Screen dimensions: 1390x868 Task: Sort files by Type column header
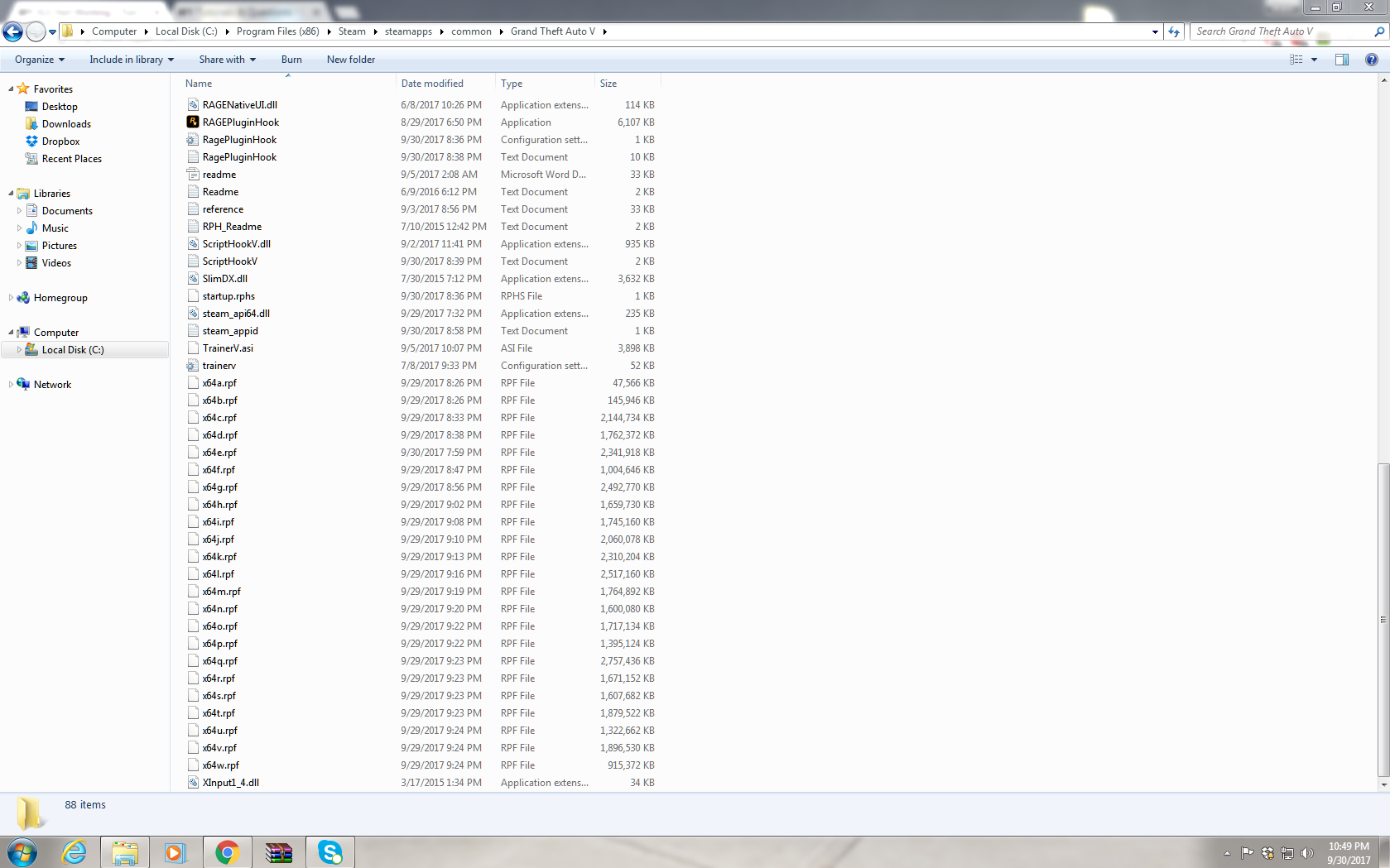coord(545,84)
